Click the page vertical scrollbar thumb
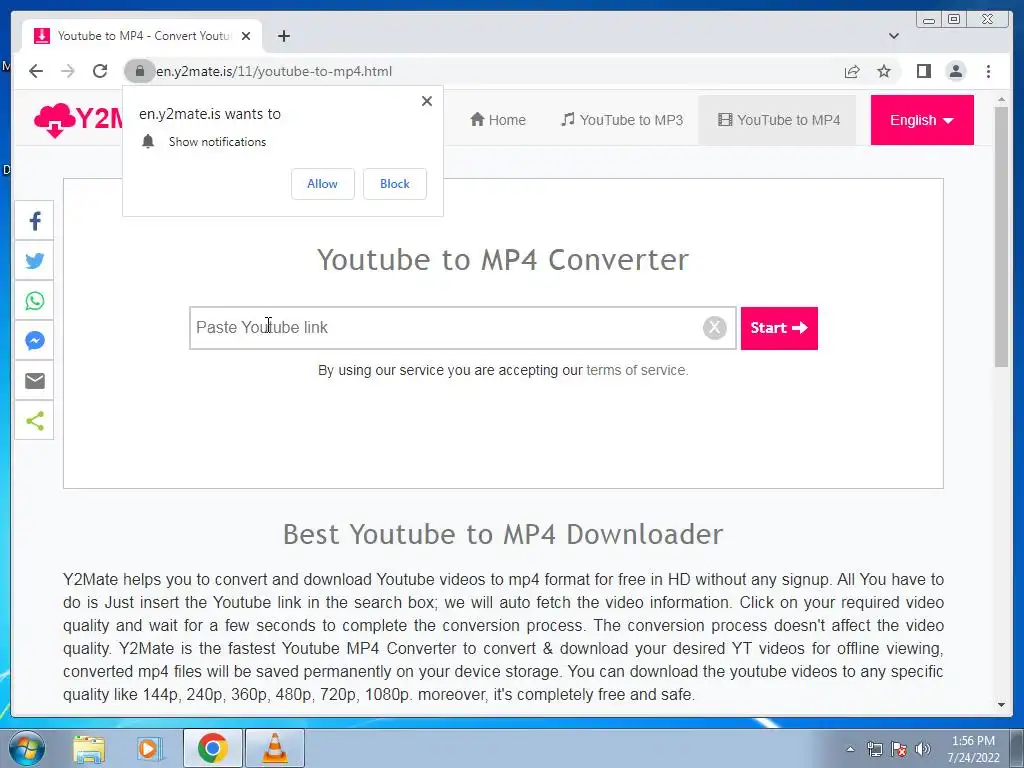1024x768 pixels. (x=1001, y=236)
